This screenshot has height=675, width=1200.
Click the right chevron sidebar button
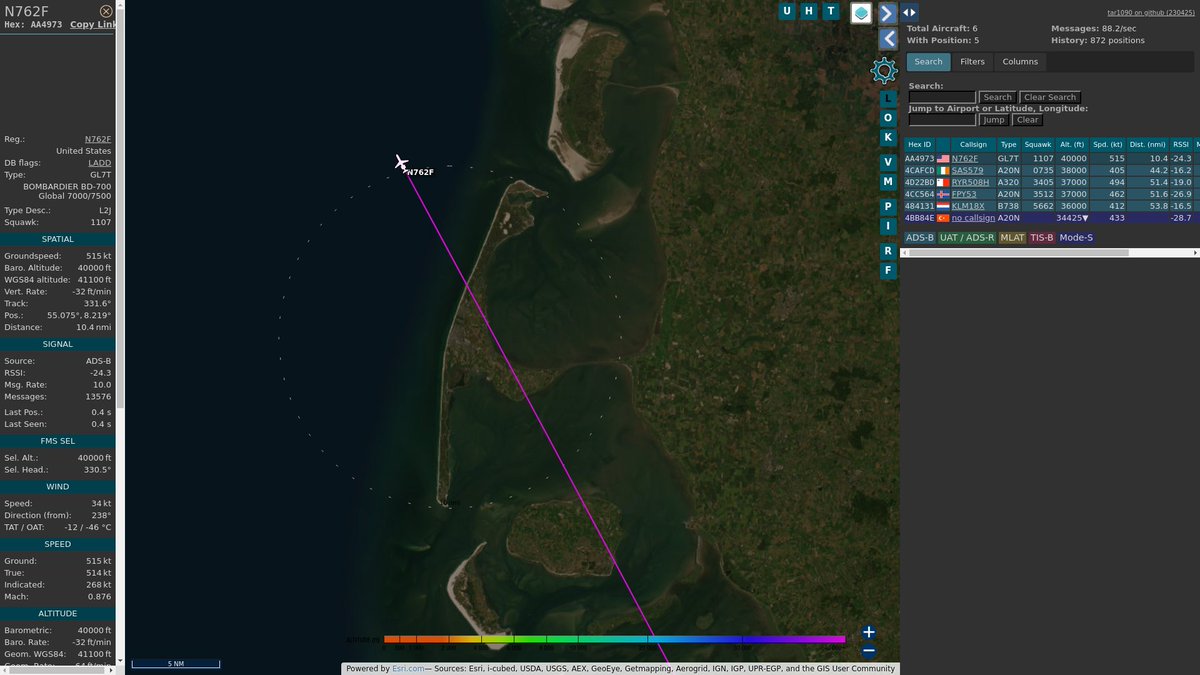click(888, 12)
